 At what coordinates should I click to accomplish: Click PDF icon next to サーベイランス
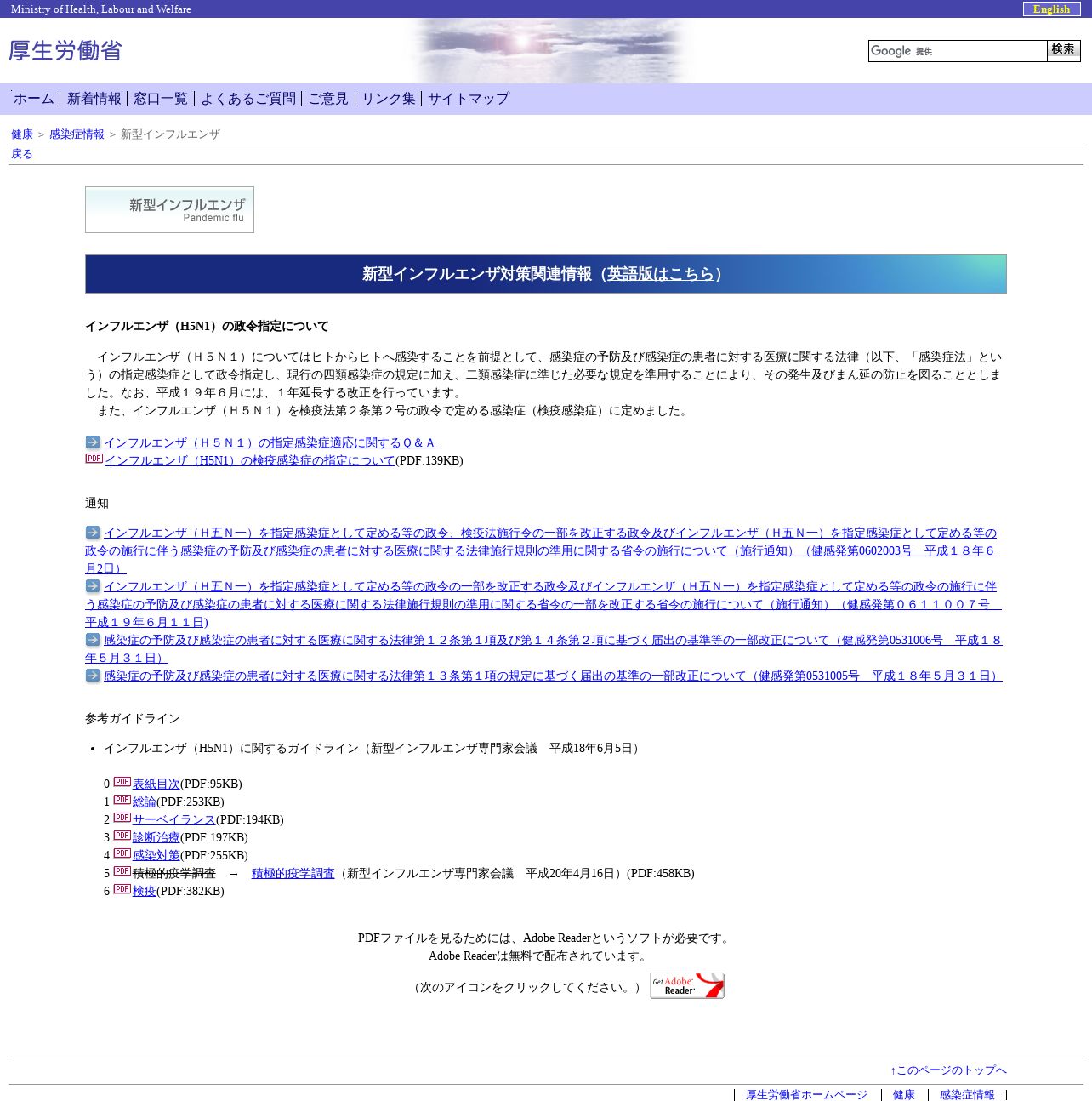pyautogui.click(x=122, y=818)
